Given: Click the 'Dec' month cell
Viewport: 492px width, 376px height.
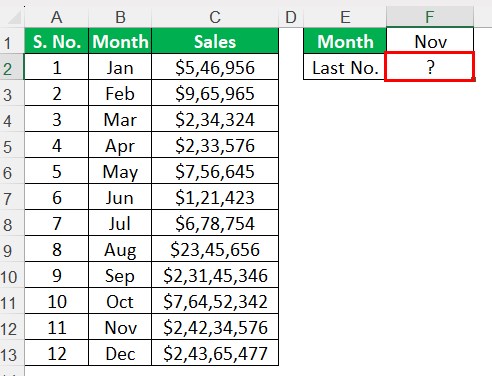Looking at the screenshot, I should 120,353.
